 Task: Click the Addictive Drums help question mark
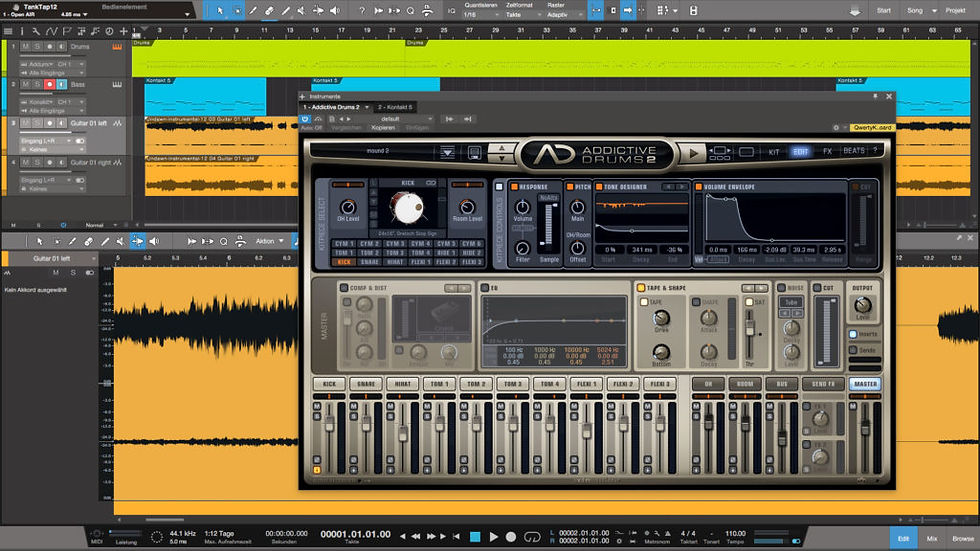click(875, 151)
